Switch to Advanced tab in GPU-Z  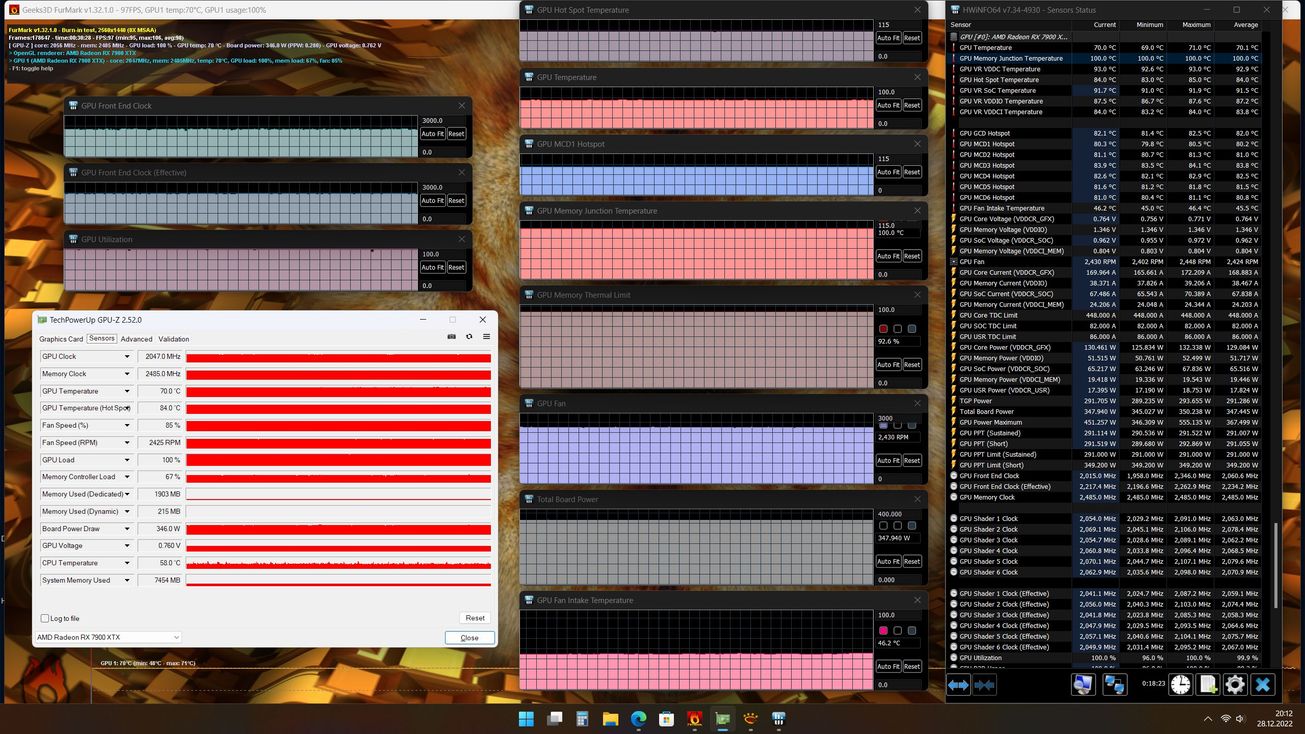pos(137,339)
